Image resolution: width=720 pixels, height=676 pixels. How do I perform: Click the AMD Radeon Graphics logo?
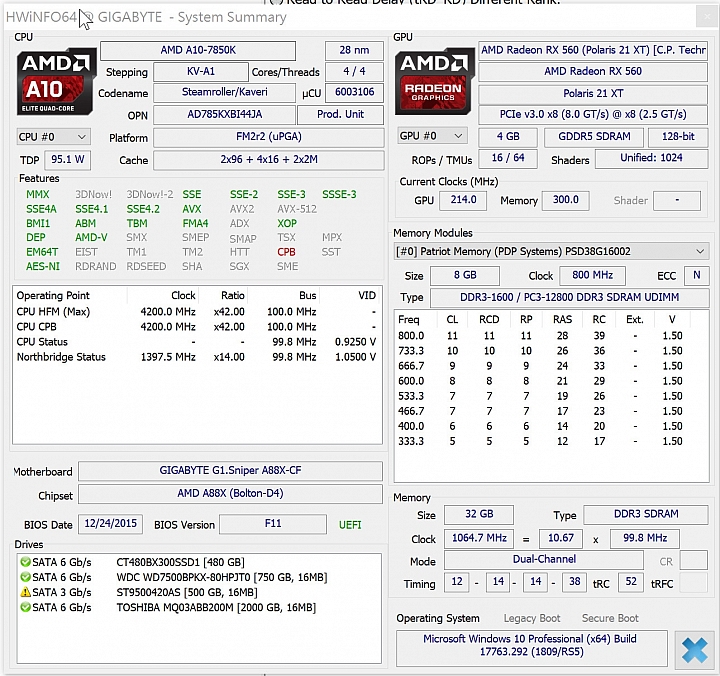pyautogui.click(x=434, y=81)
